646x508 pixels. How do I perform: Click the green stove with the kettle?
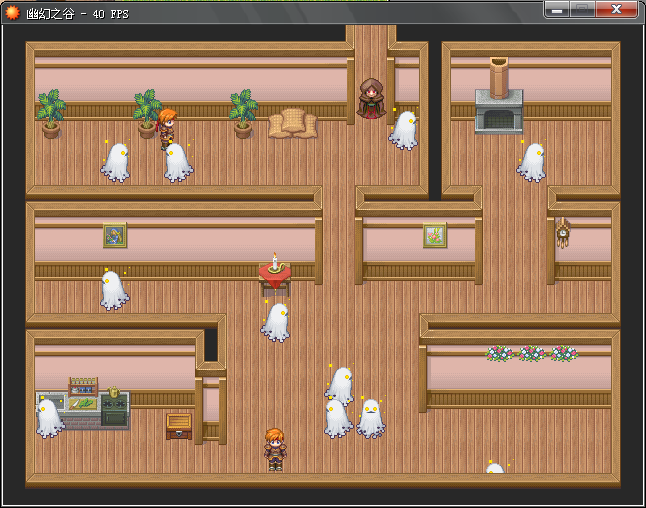pyautogui.click(x=114, y=406)
